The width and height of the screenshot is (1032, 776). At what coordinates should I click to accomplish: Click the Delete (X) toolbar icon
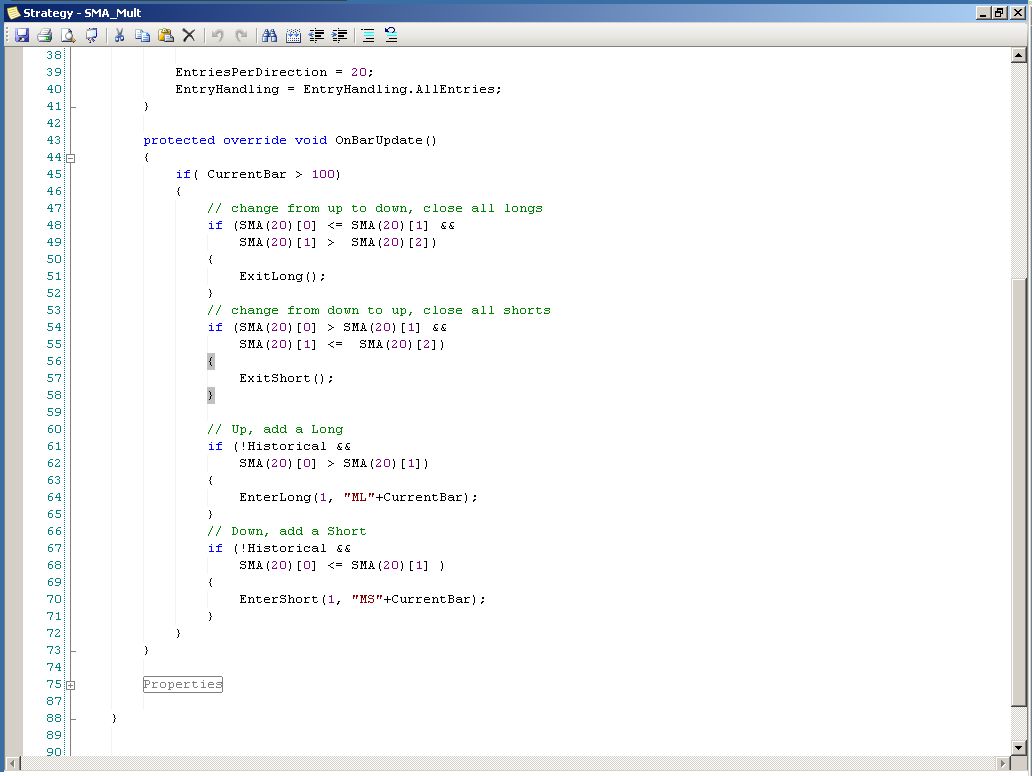click(189, 36)
